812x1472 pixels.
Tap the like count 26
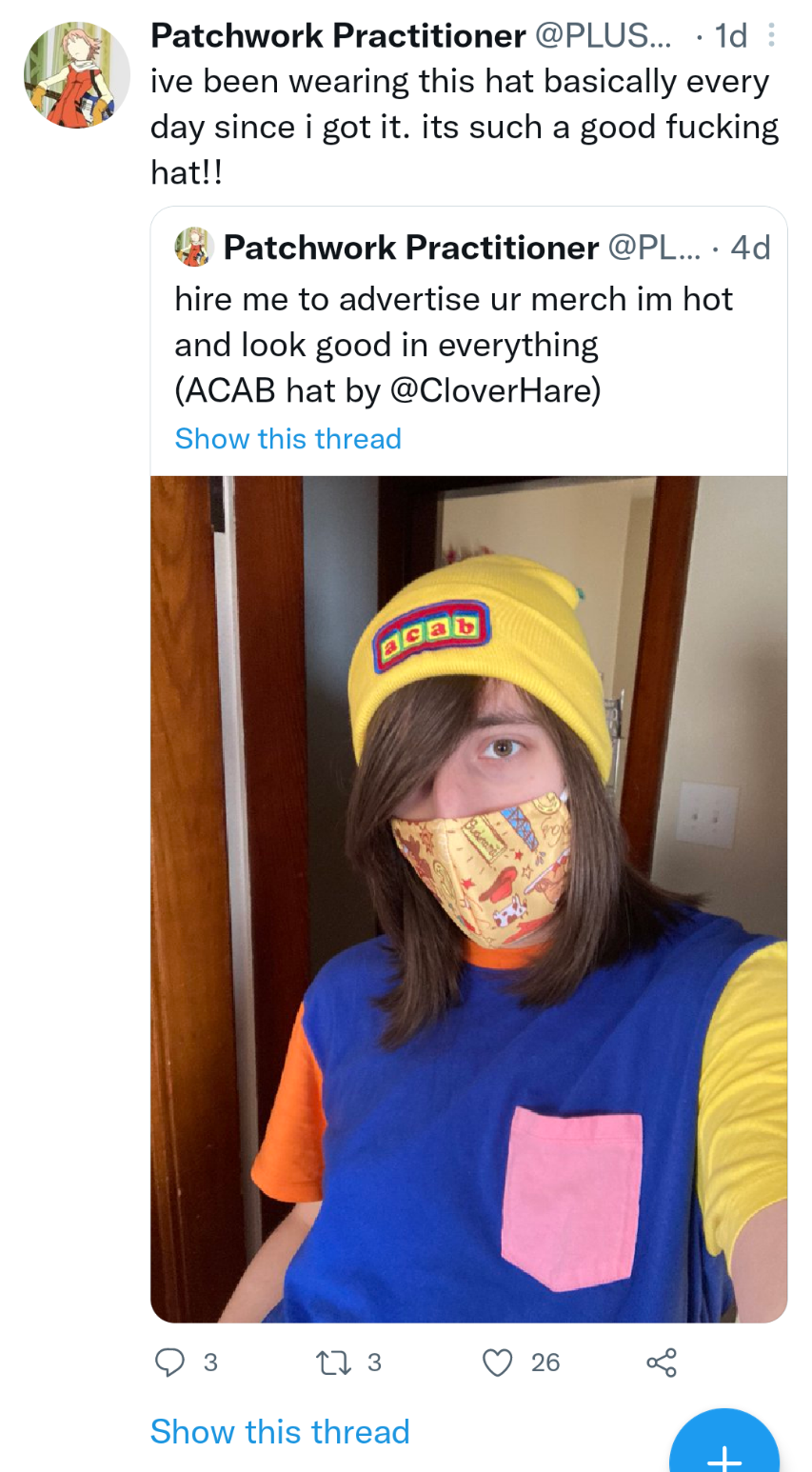[545, 1363]
